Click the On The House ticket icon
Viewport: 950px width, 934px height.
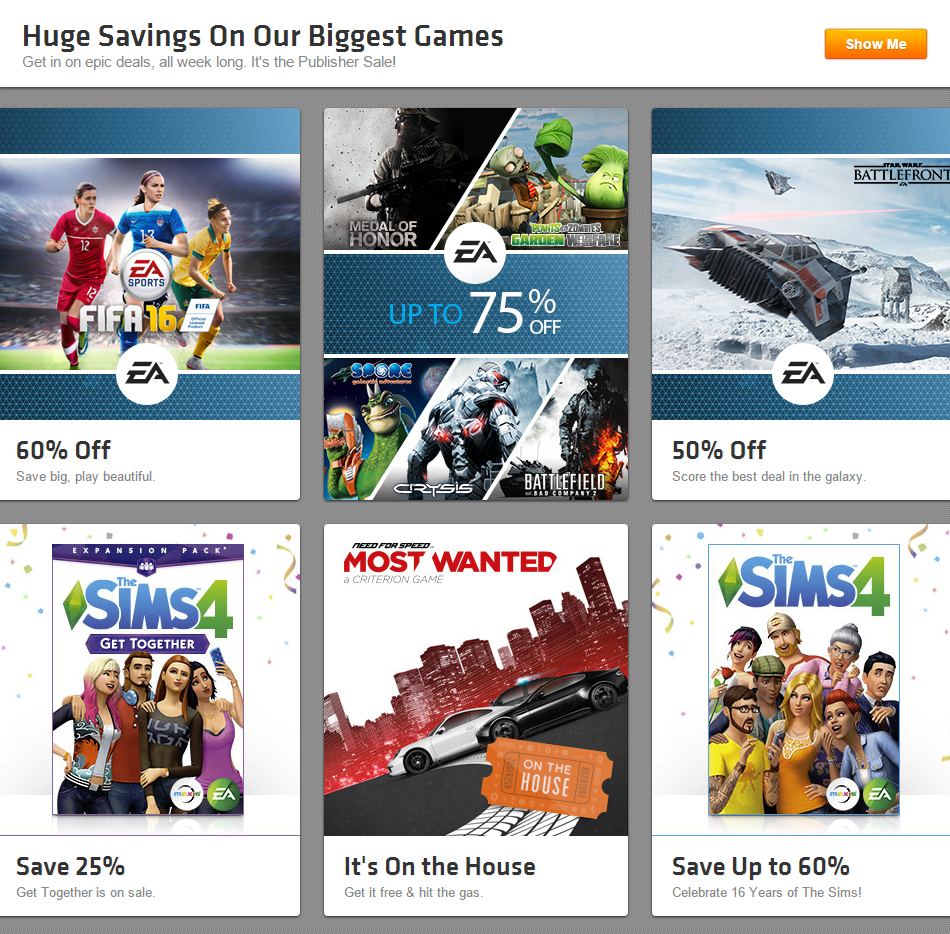(546, 776)
